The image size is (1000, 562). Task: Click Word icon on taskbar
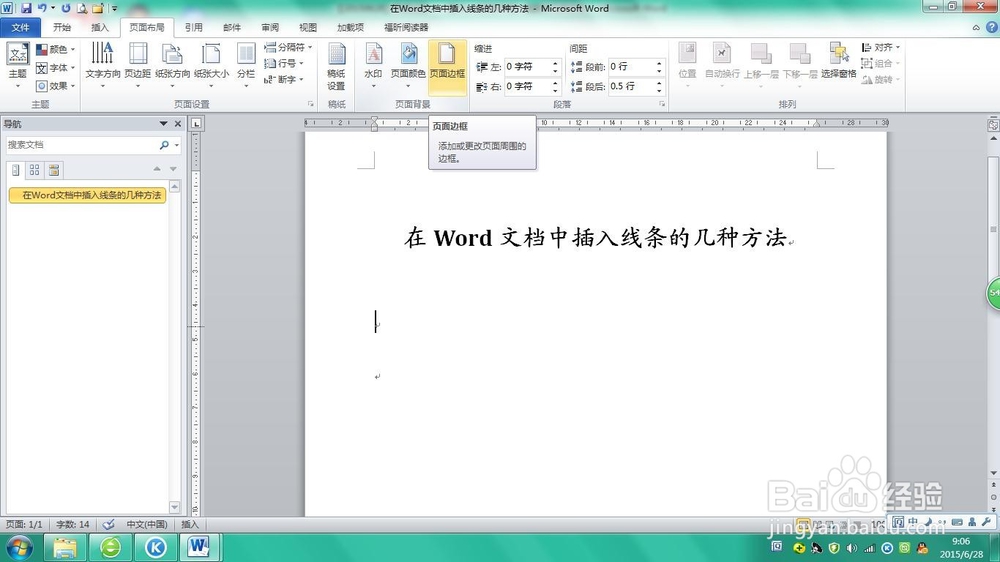(199, 547)
